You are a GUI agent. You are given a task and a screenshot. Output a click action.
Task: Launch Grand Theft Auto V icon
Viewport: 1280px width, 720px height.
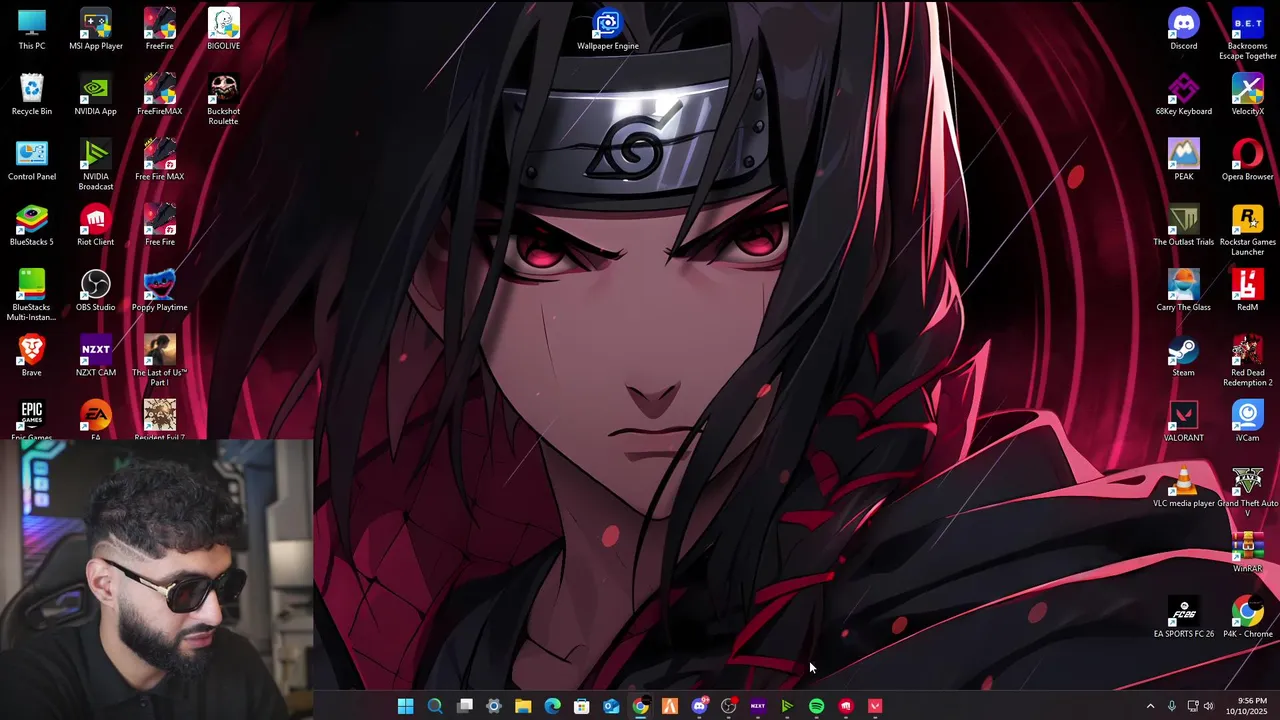pos(1248,491)
